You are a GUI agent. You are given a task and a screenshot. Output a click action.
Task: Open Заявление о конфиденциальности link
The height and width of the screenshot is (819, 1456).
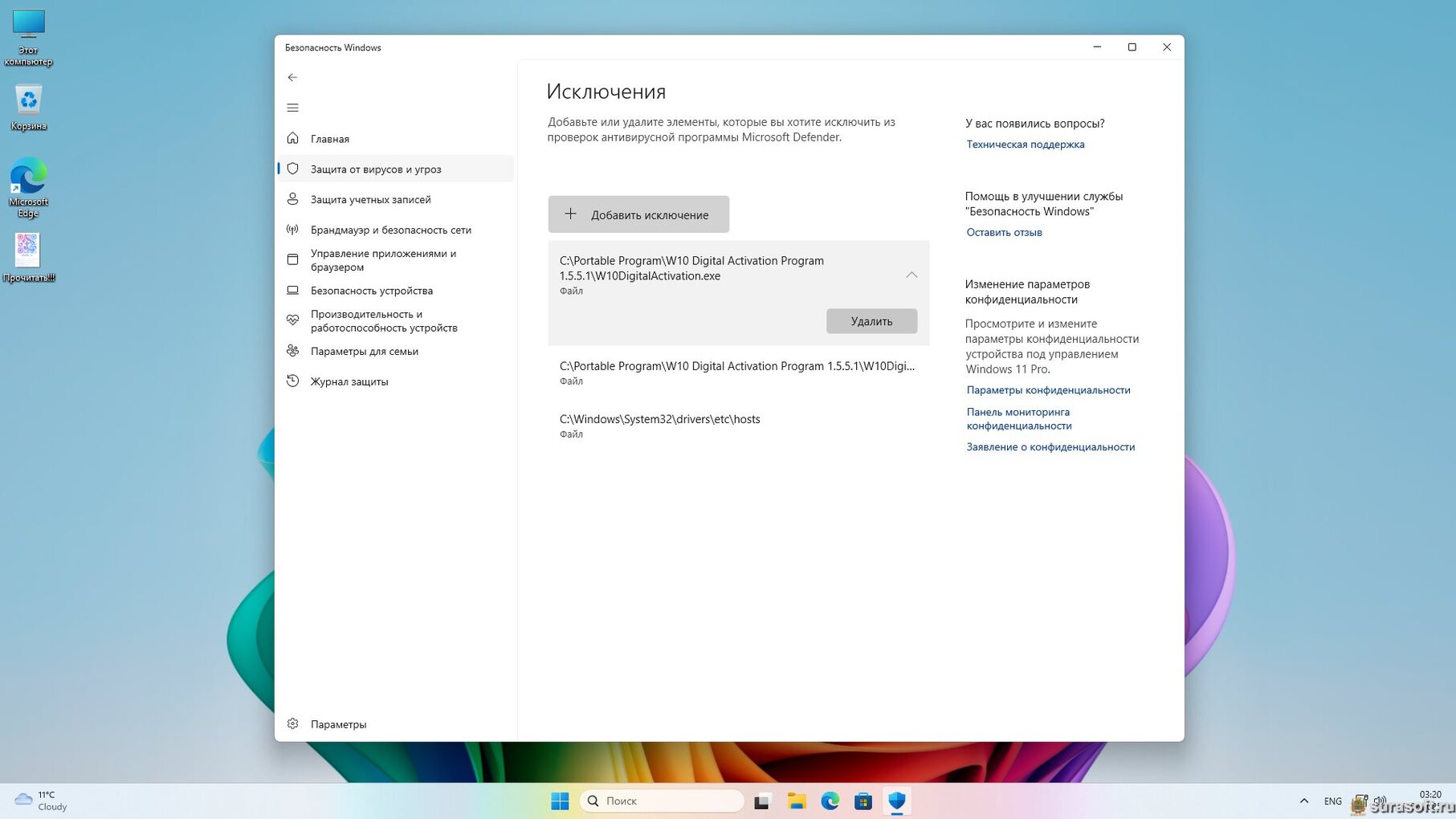[x=1050, y=446]
